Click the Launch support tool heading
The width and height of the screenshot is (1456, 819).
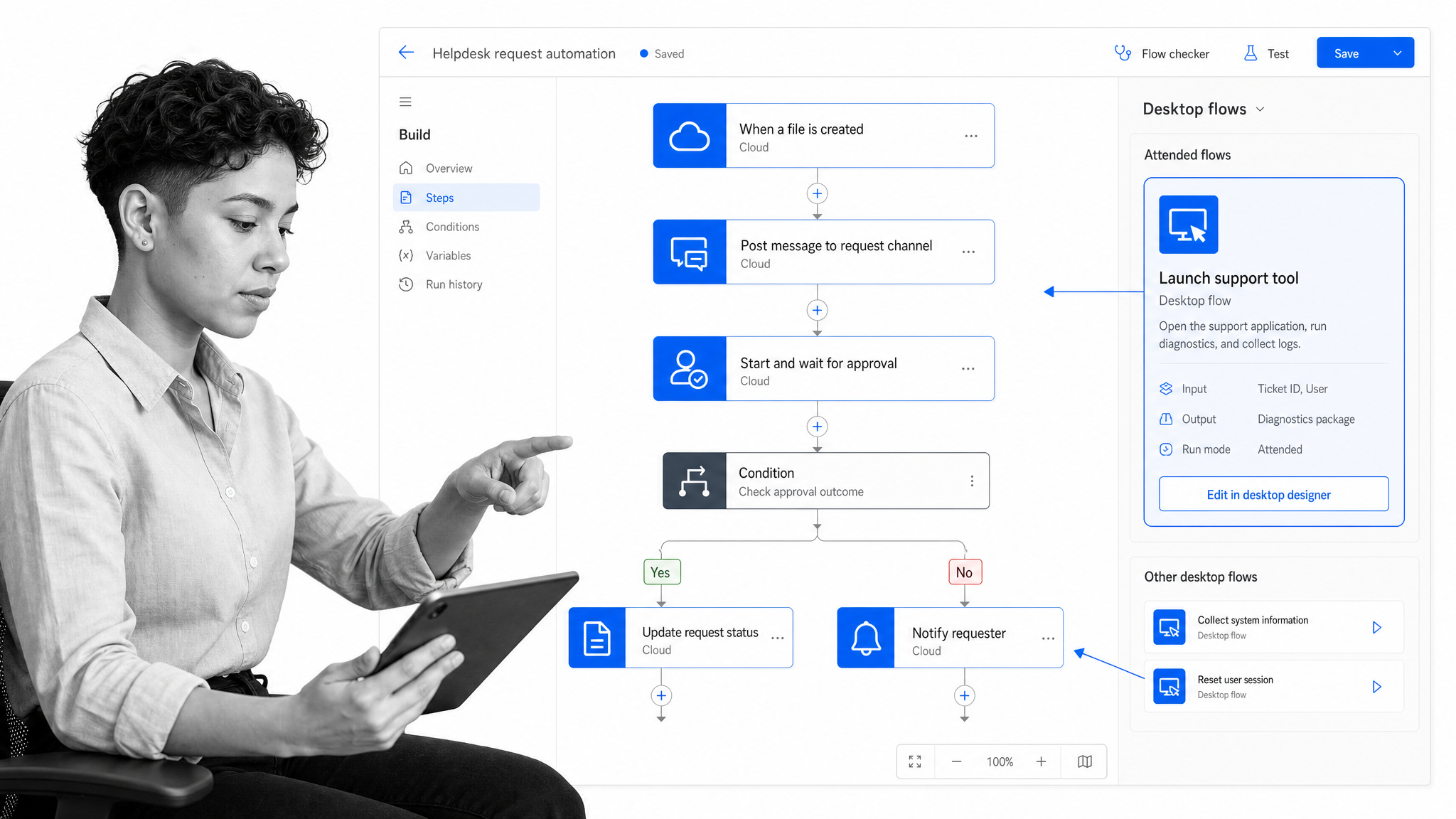tap(1228, 278)
